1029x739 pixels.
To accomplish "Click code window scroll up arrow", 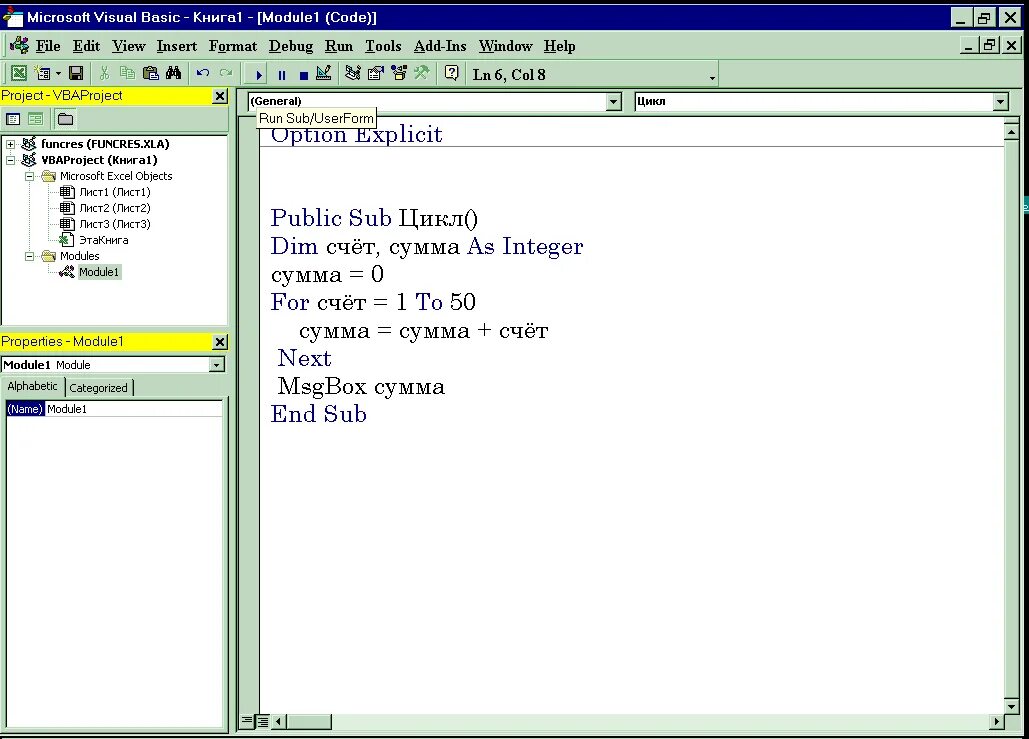I will point(1011,132).
